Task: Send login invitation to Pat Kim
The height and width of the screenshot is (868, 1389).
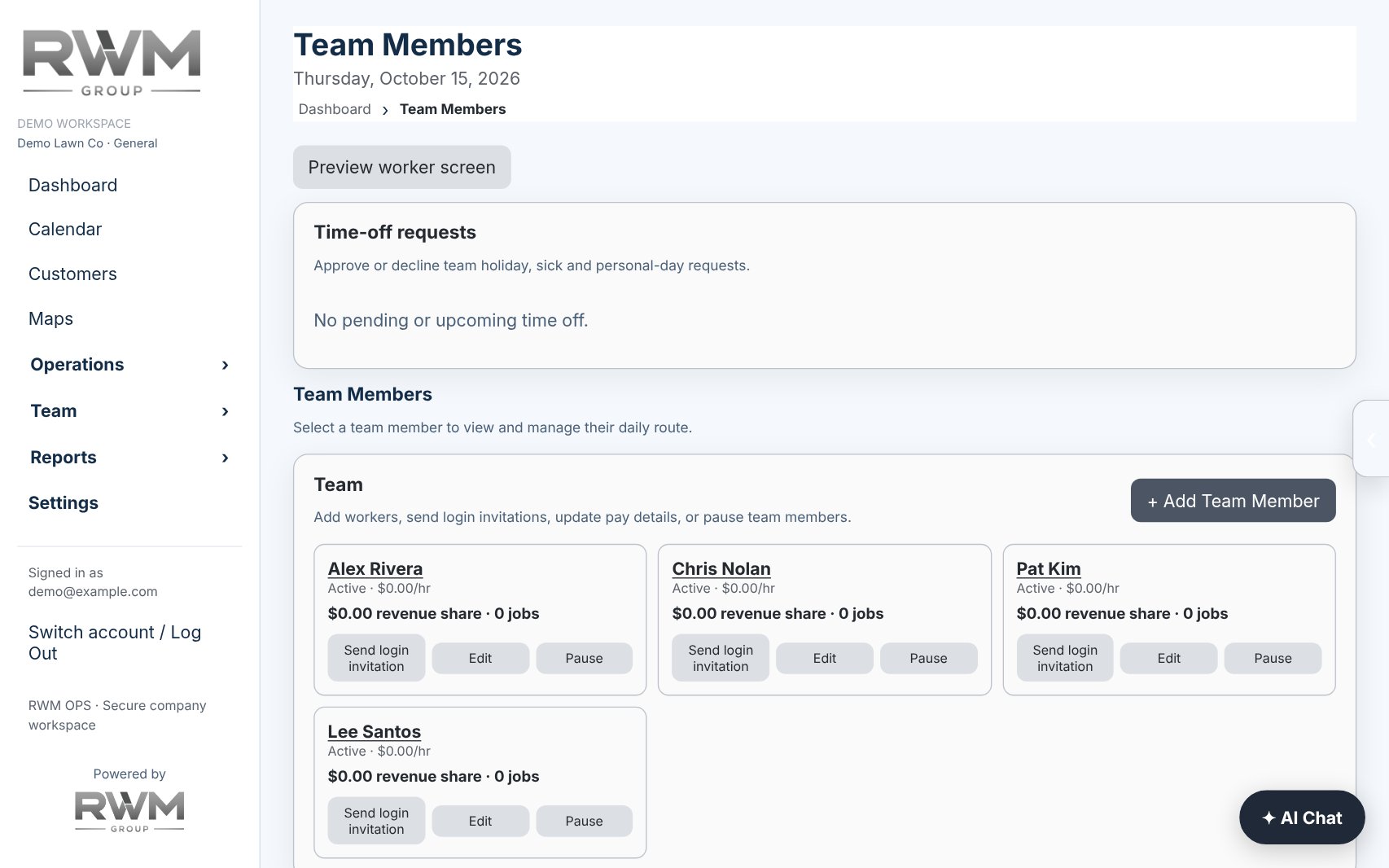Action: coord(1065,658)
